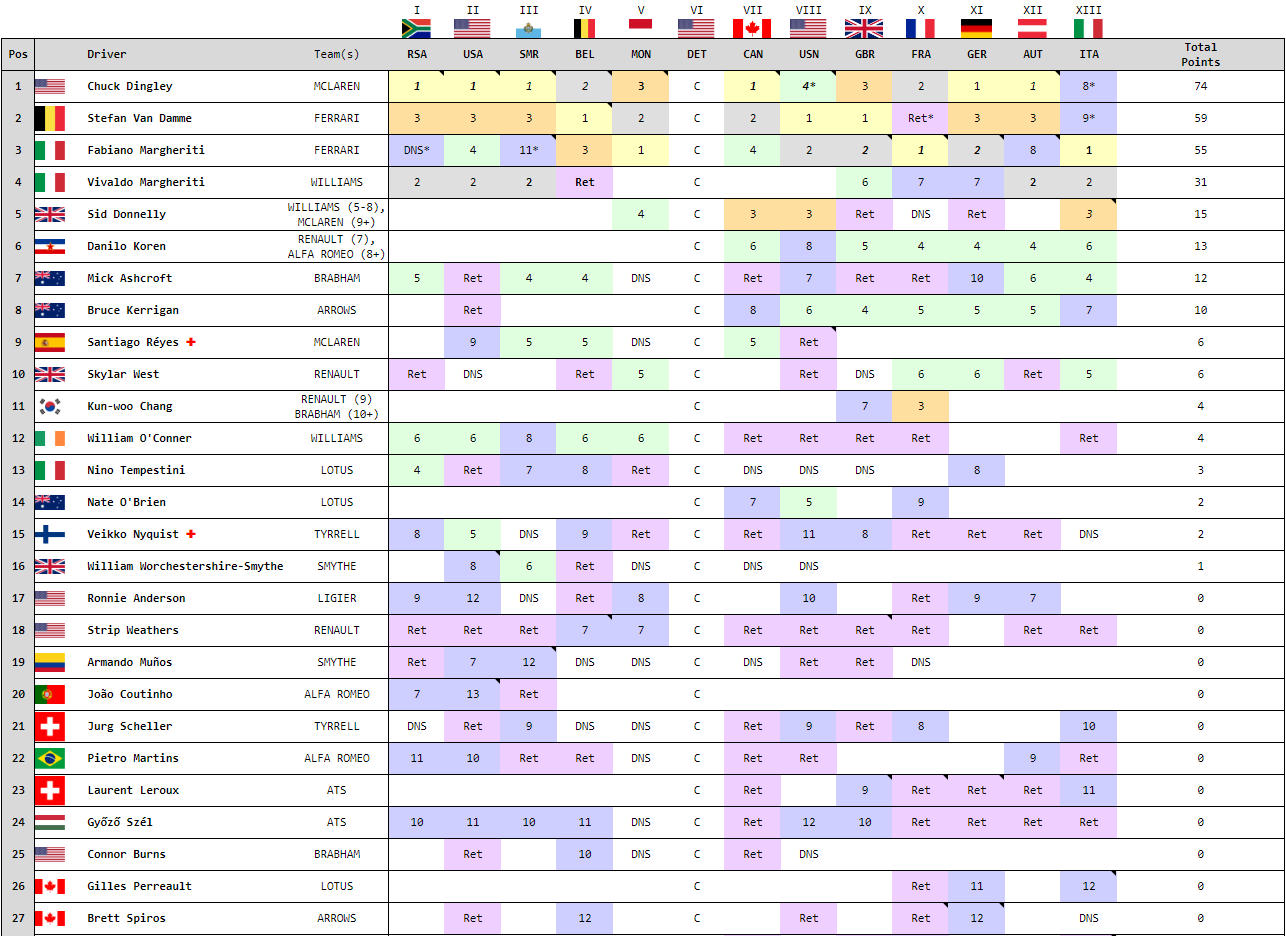Click the "9*" cell in Stefan Van Damme's row
Screen dimensions: 1286x936
[x=1089, y=118]
